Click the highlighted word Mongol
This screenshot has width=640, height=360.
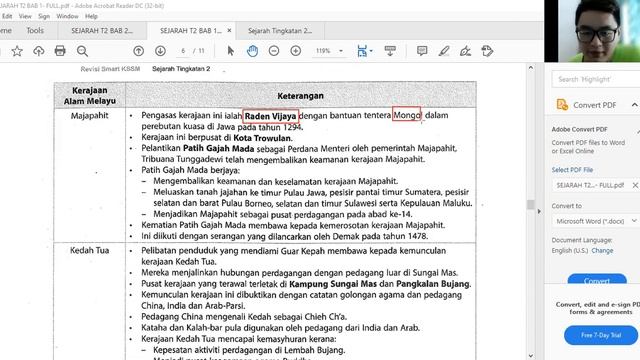point(407,115)
